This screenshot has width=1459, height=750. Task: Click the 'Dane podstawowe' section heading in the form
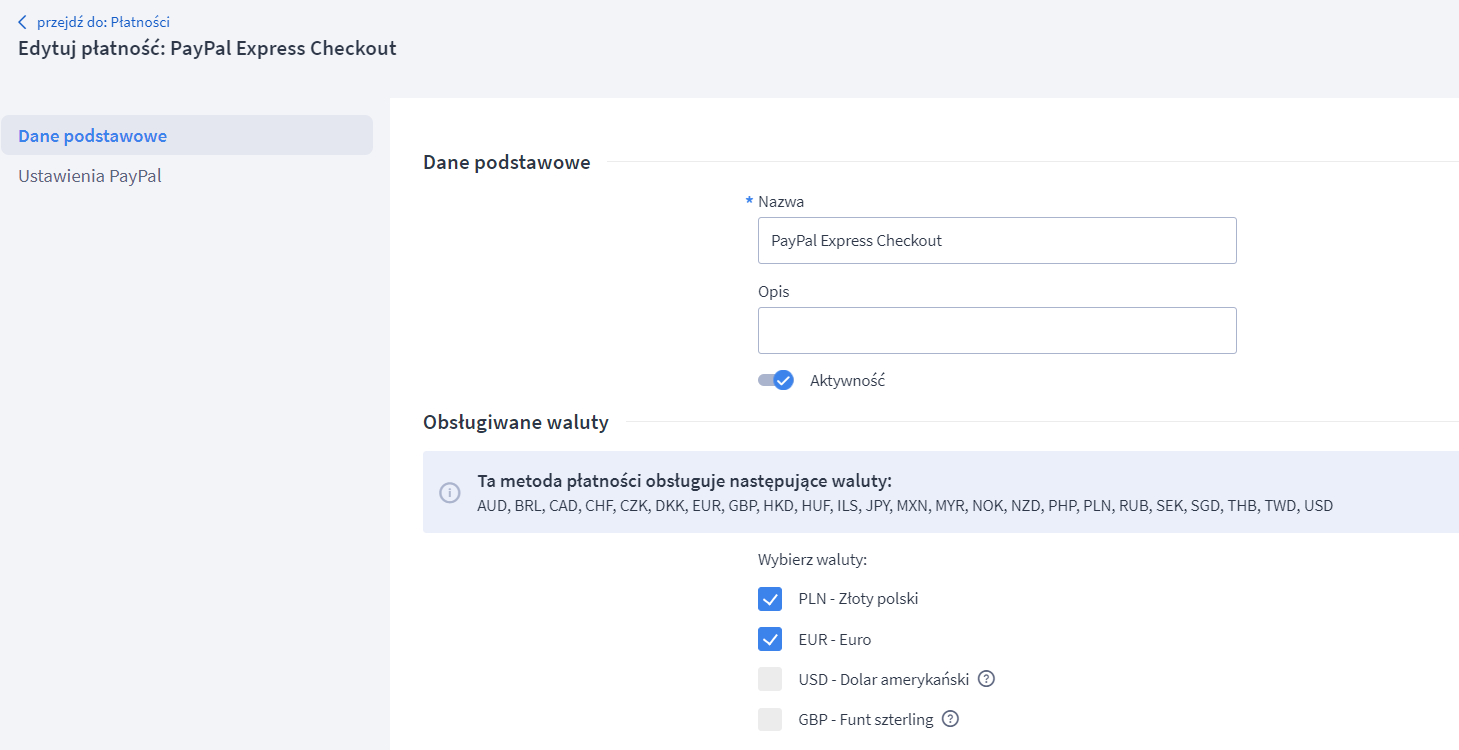coord(507,162)
